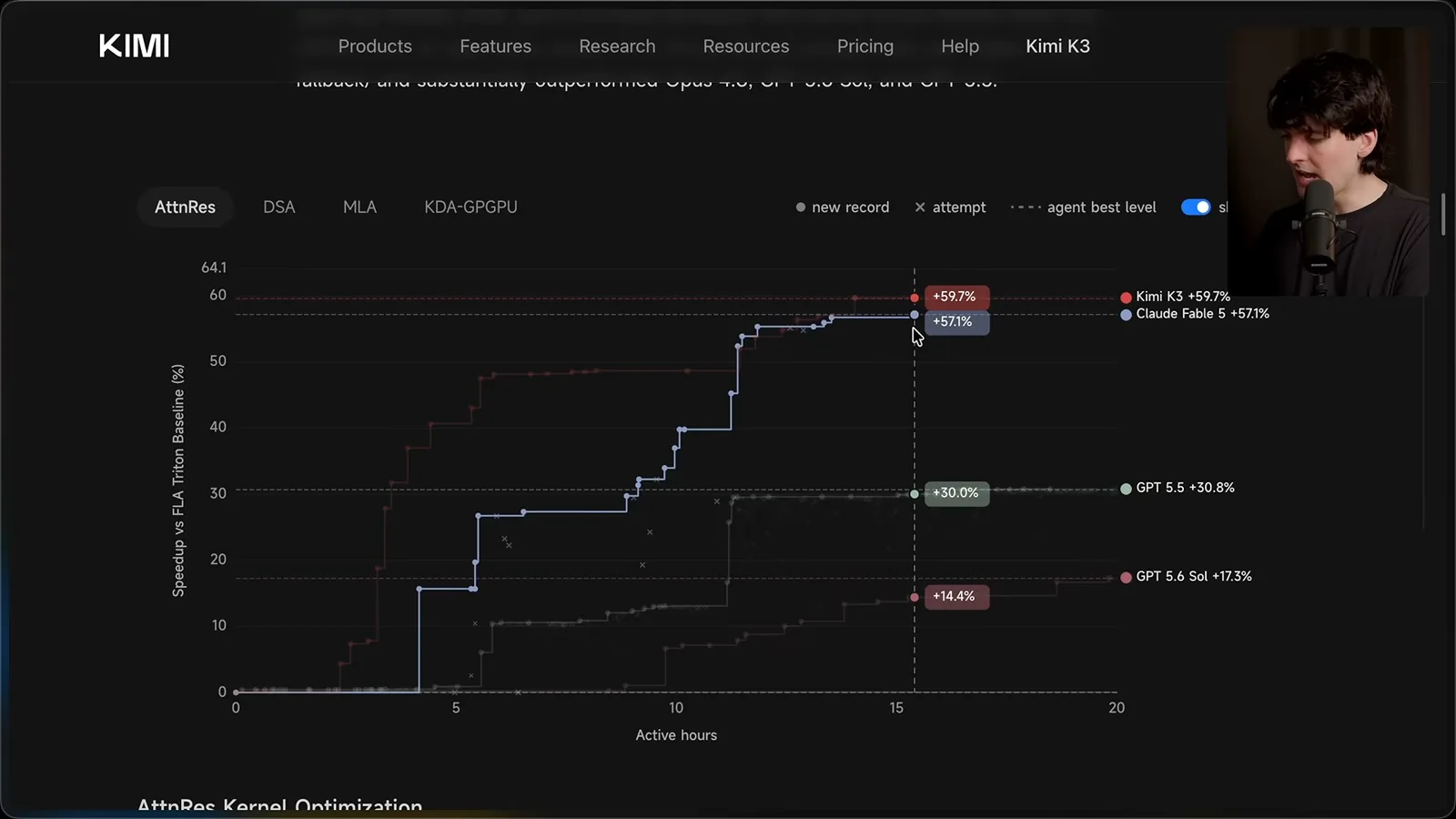Click the presenter webcam video overlay
The width and height of the screenshot is (1456, 819).
pyautogui.click(x=1328, y=161)
